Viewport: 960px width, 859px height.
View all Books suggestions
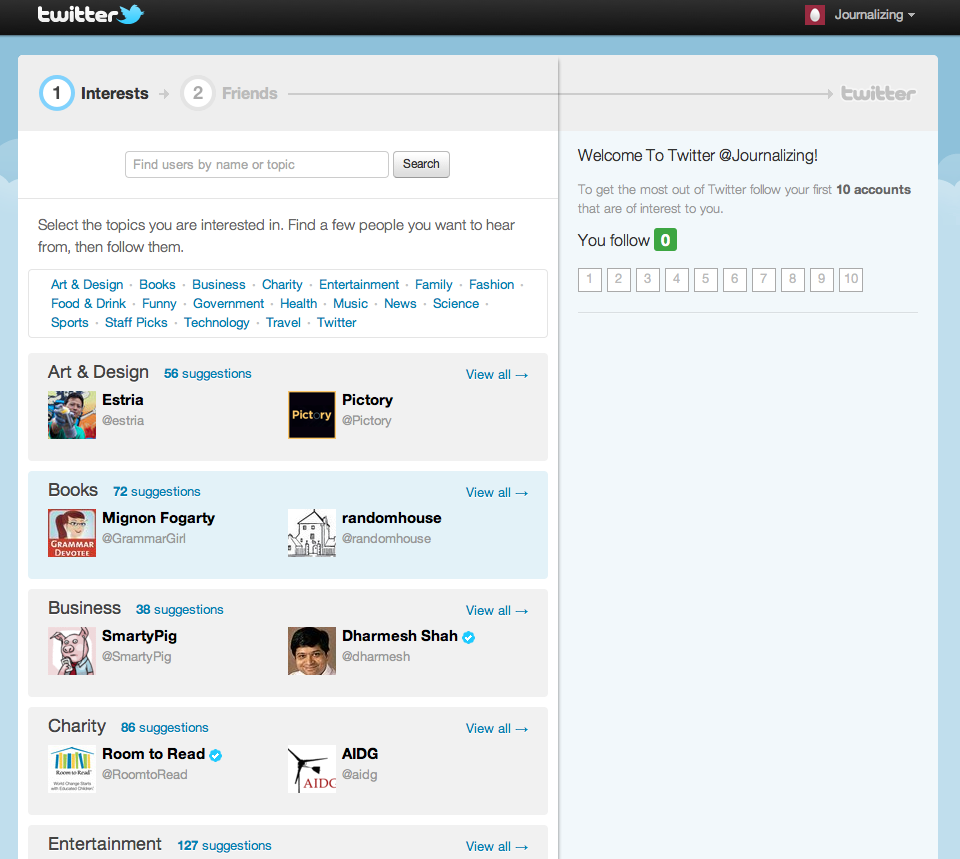(497, 493)
